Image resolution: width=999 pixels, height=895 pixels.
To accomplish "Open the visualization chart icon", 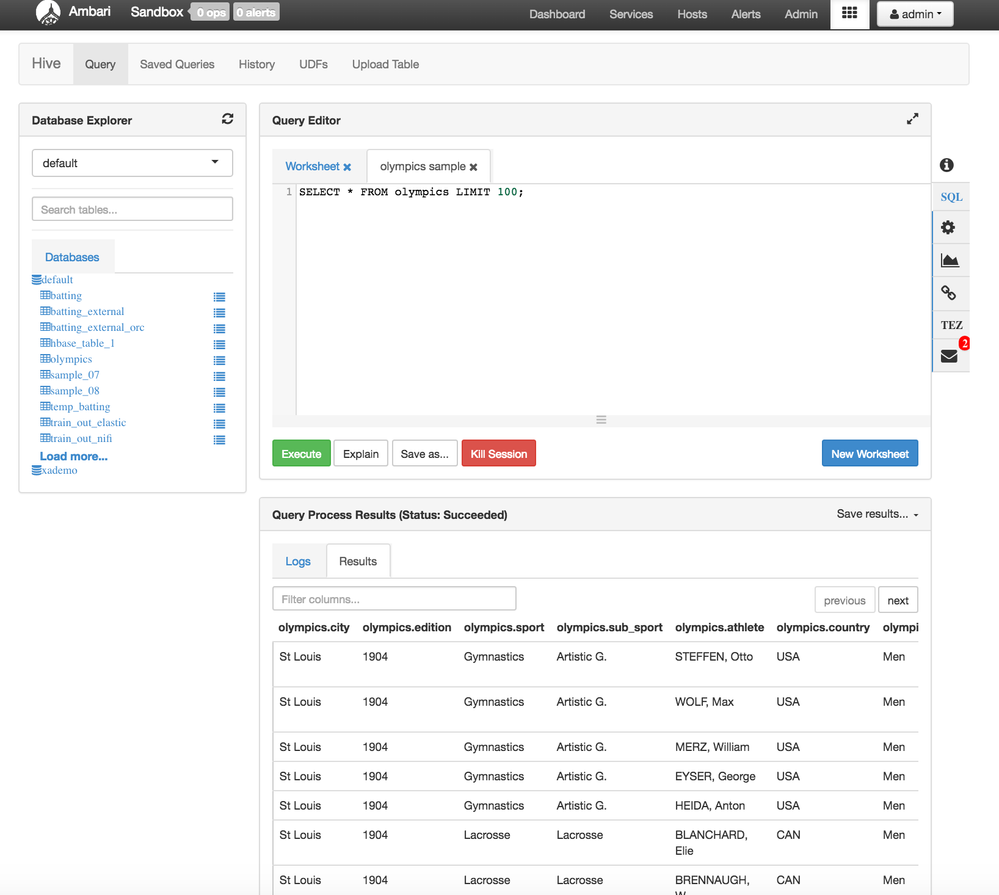I will [949, 260].
